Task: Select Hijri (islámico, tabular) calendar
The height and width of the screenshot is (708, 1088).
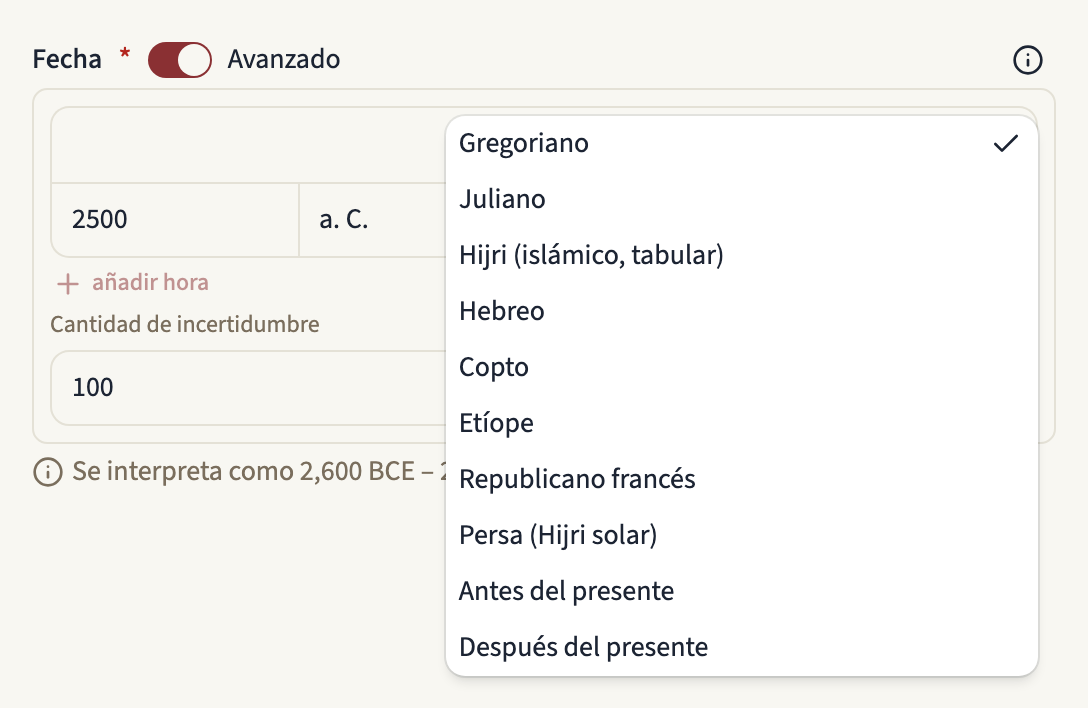Action: [x=742, y=255]
